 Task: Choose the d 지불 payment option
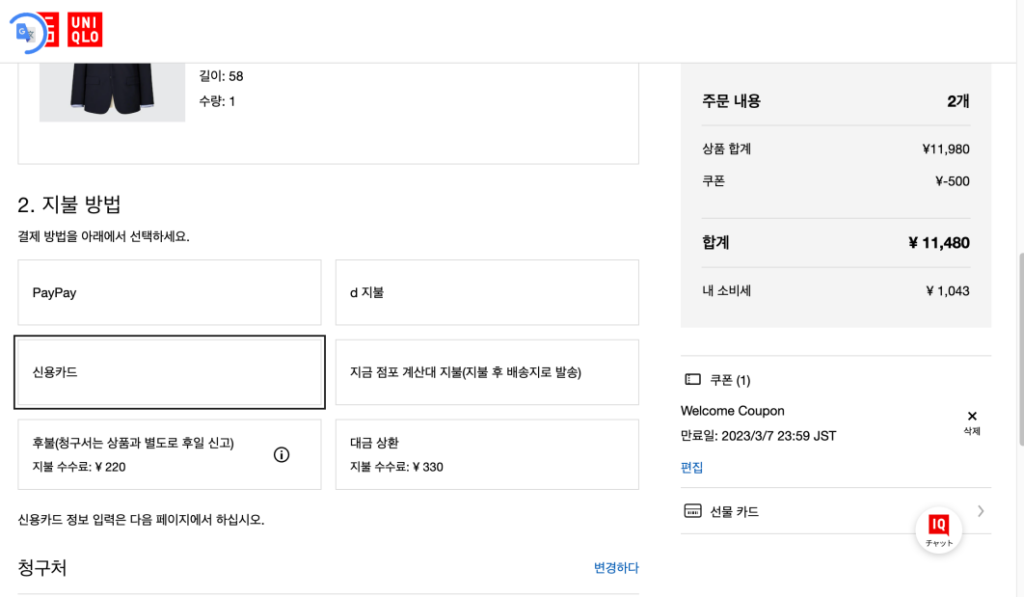486,293
